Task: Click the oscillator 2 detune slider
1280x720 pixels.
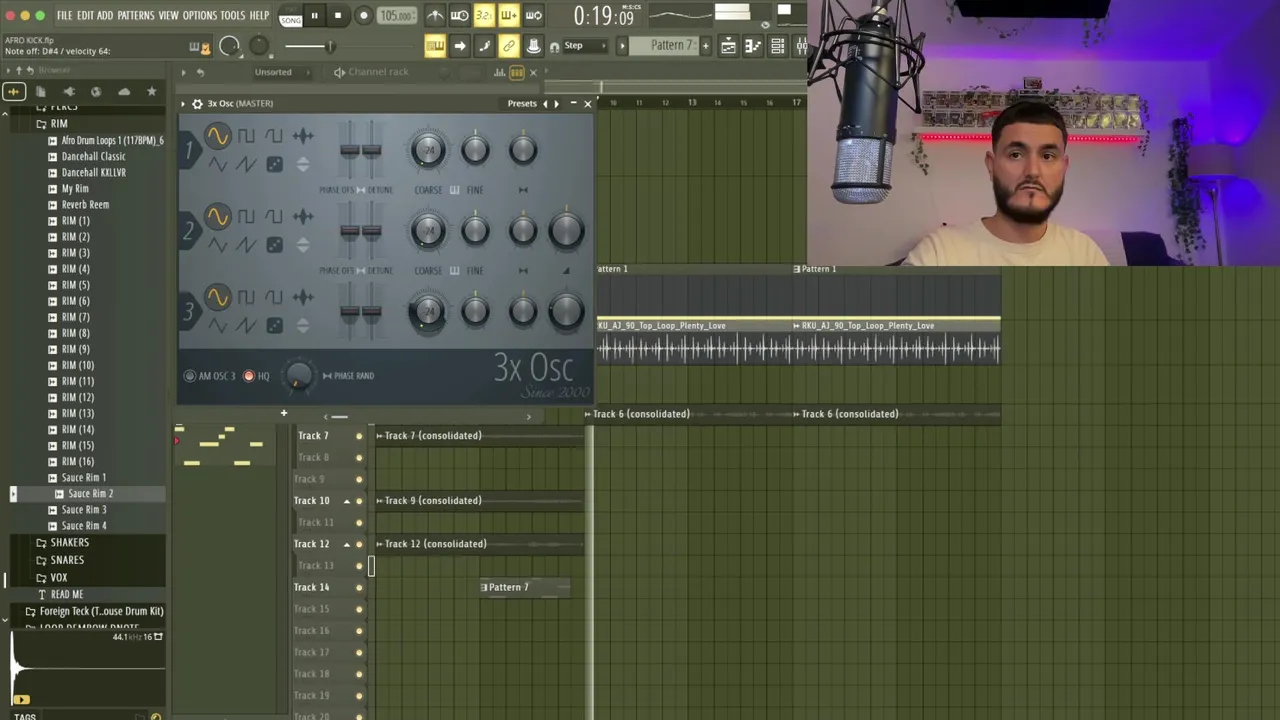Action: (371, 232)
